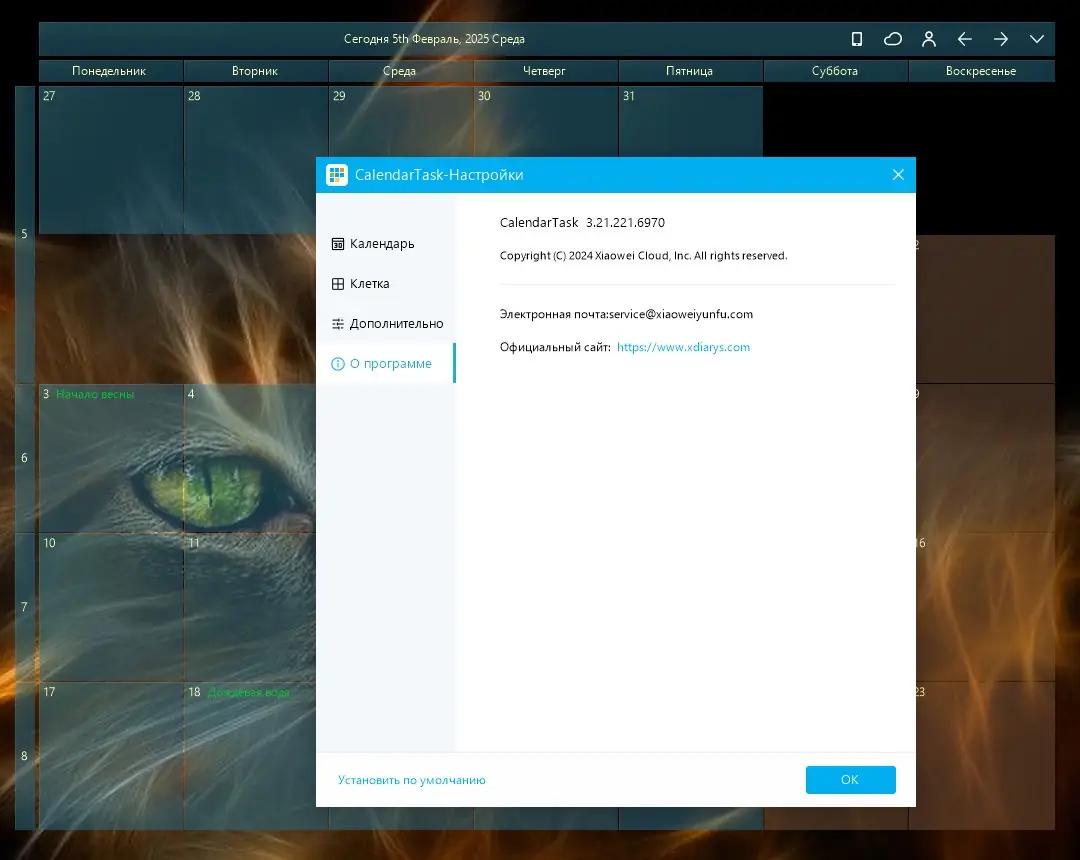The height and width of the screenshot is (860, 1080).
Task: Go to next month with right arrow
Action: [1001, 39]
